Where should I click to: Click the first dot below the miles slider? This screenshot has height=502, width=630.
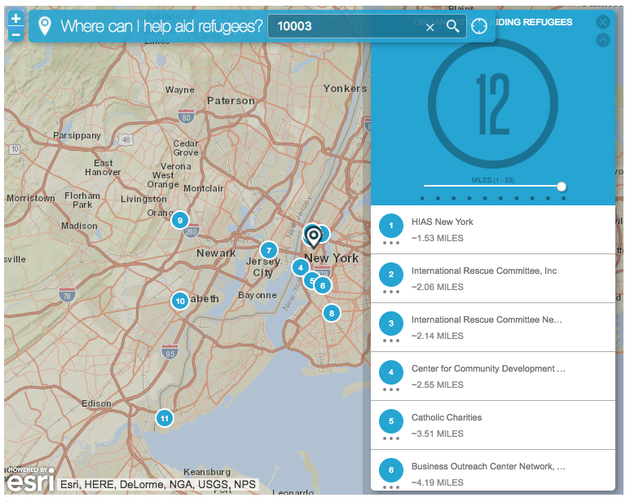(x=422, y=199)
